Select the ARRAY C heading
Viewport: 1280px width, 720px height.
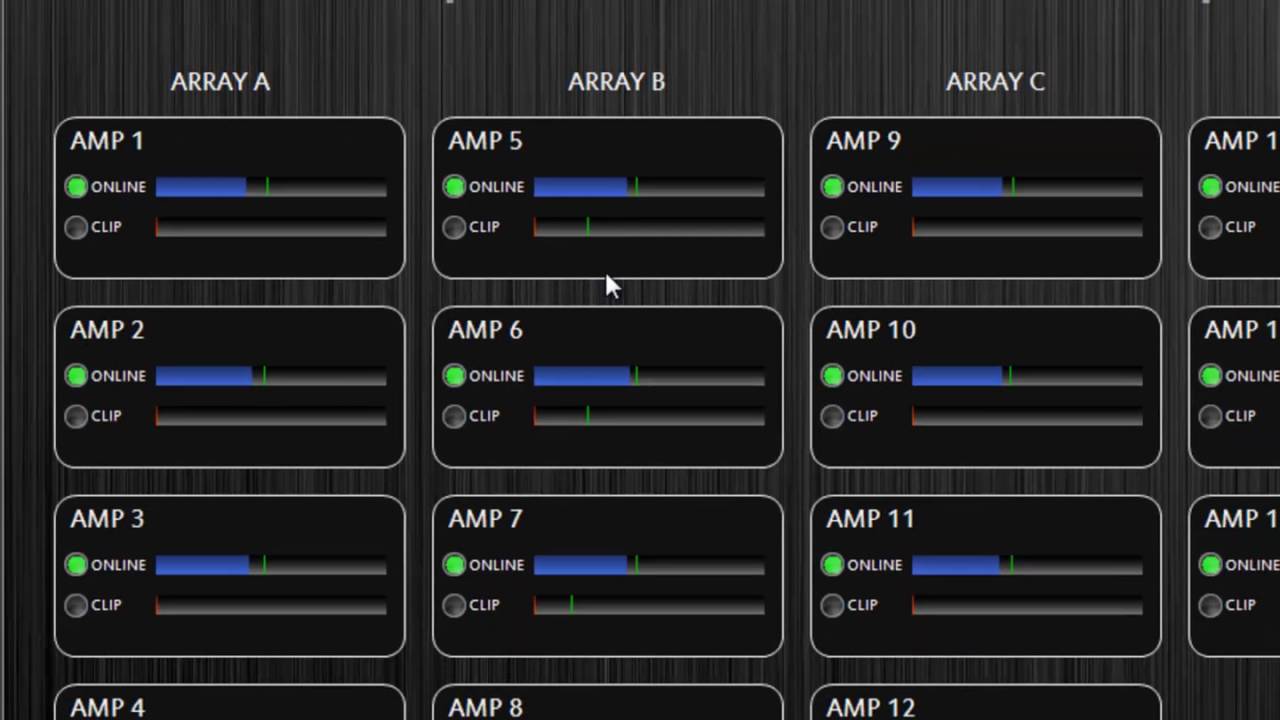[x=995, y=82]
